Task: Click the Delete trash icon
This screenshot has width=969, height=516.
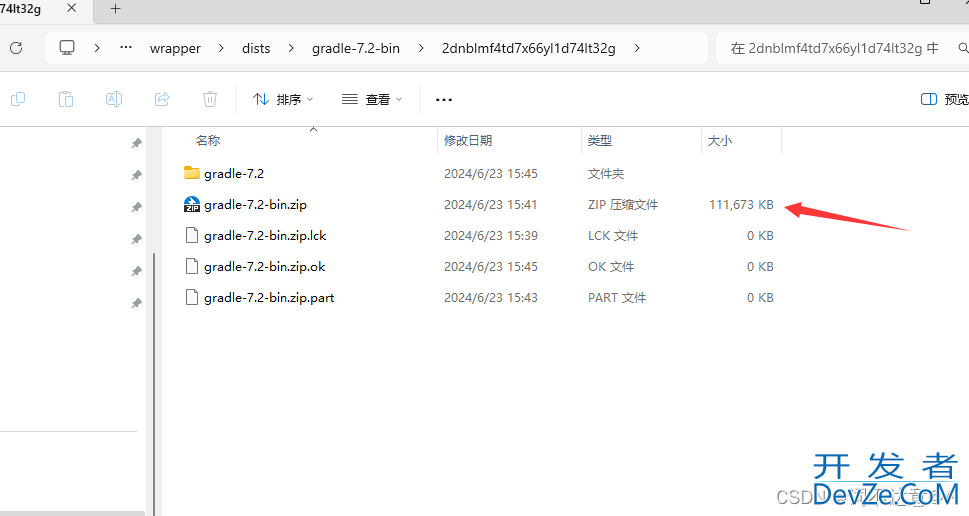Action: pos(210,99)
